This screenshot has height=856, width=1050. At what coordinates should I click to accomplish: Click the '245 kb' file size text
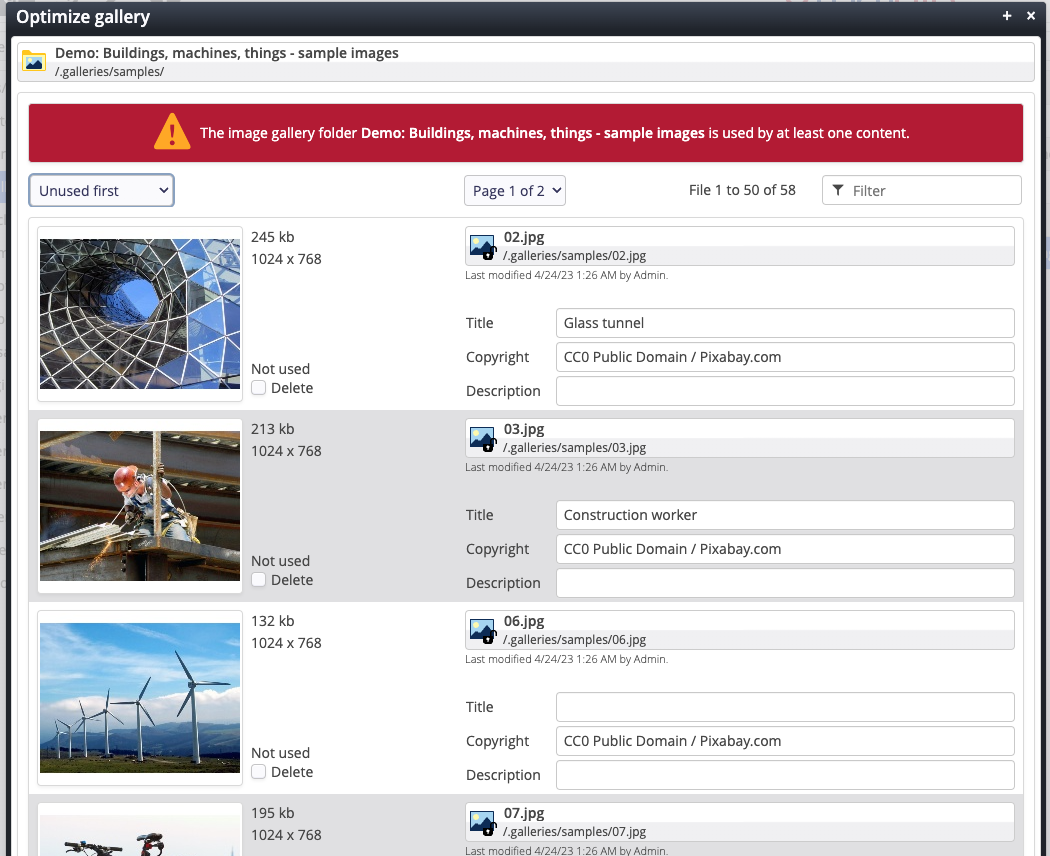(273, 237)
